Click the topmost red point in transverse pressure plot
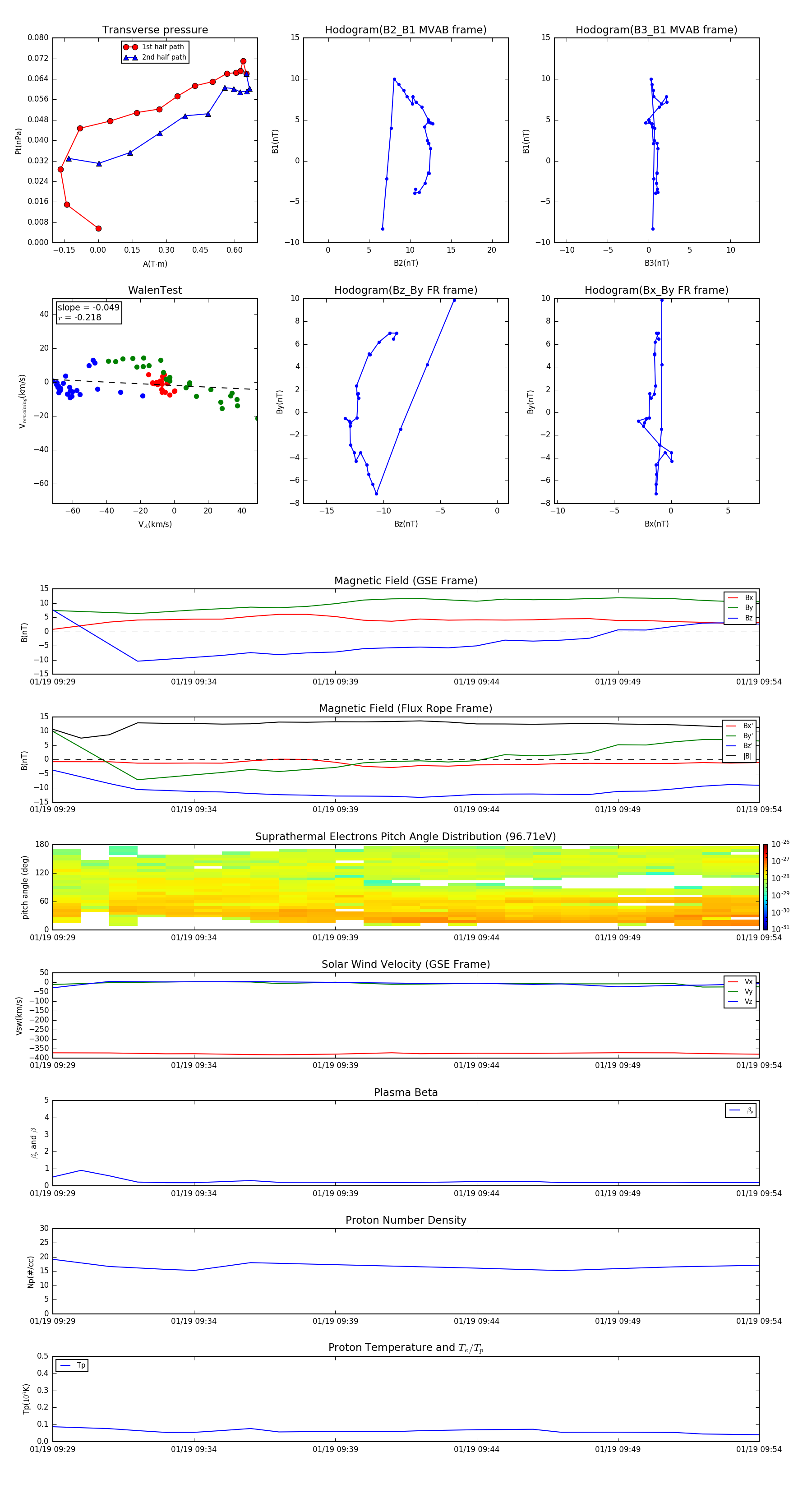This screenshot has height=1489, width=812. point(243,61)
